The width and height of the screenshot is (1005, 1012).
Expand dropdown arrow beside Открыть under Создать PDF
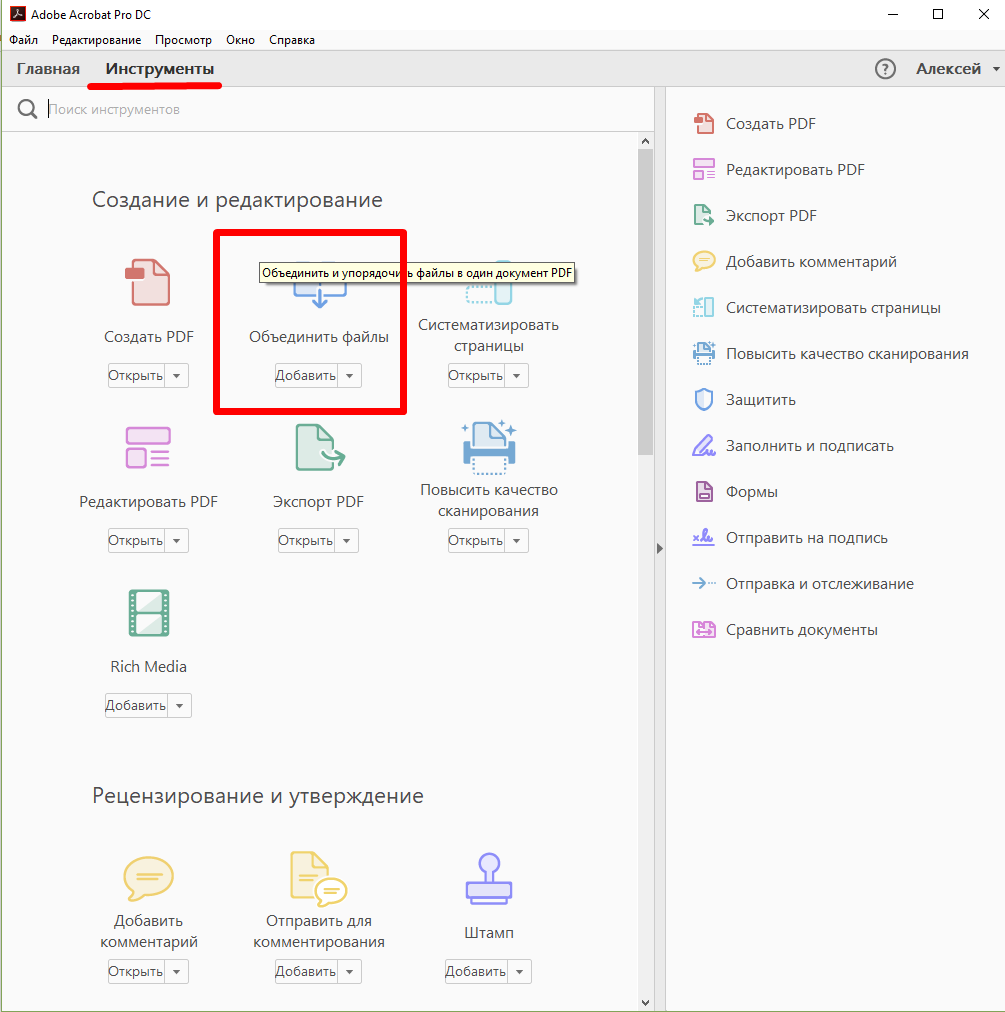pyautogui.click(x=176, y=376)
